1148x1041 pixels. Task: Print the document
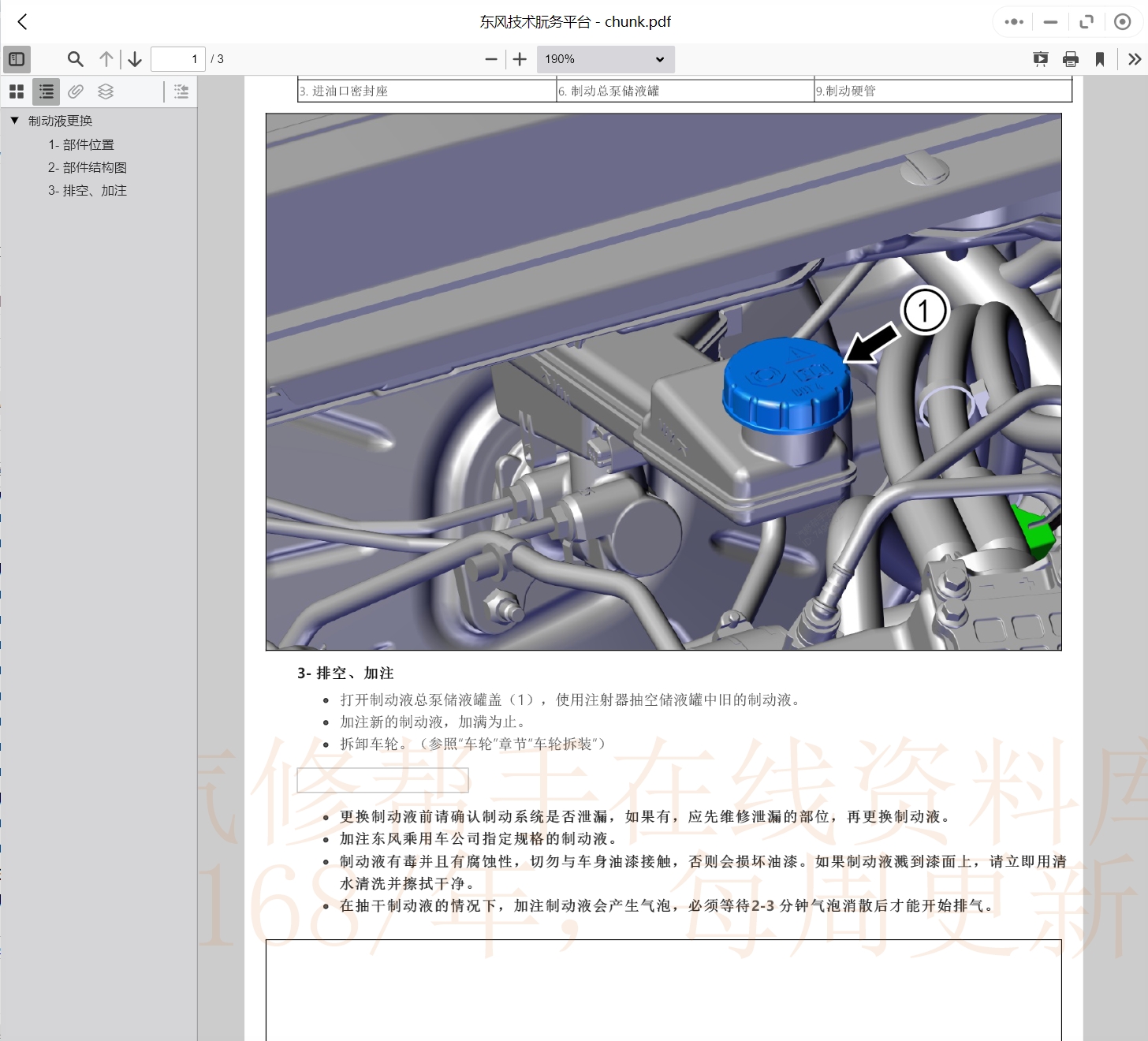click(x=1070, y=59)
